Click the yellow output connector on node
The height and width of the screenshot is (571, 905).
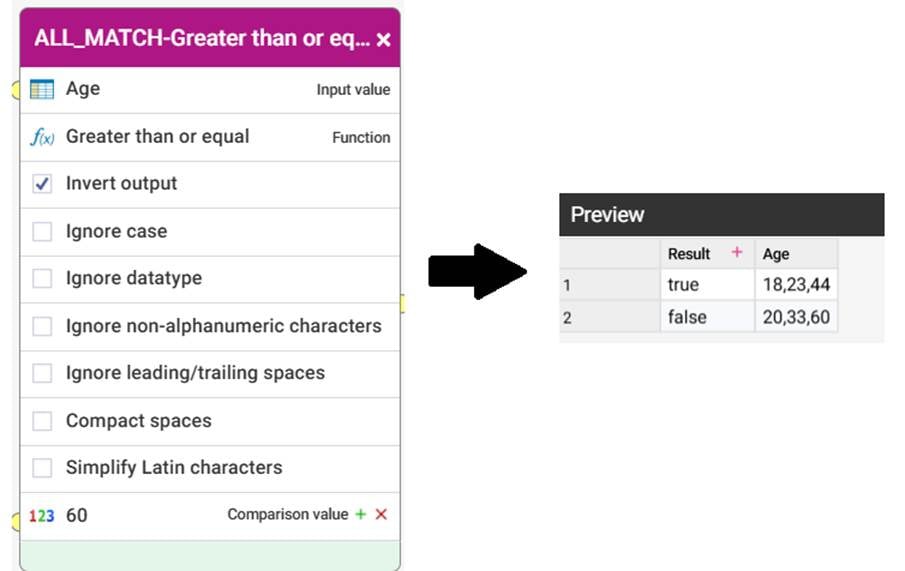coord(403,303)
